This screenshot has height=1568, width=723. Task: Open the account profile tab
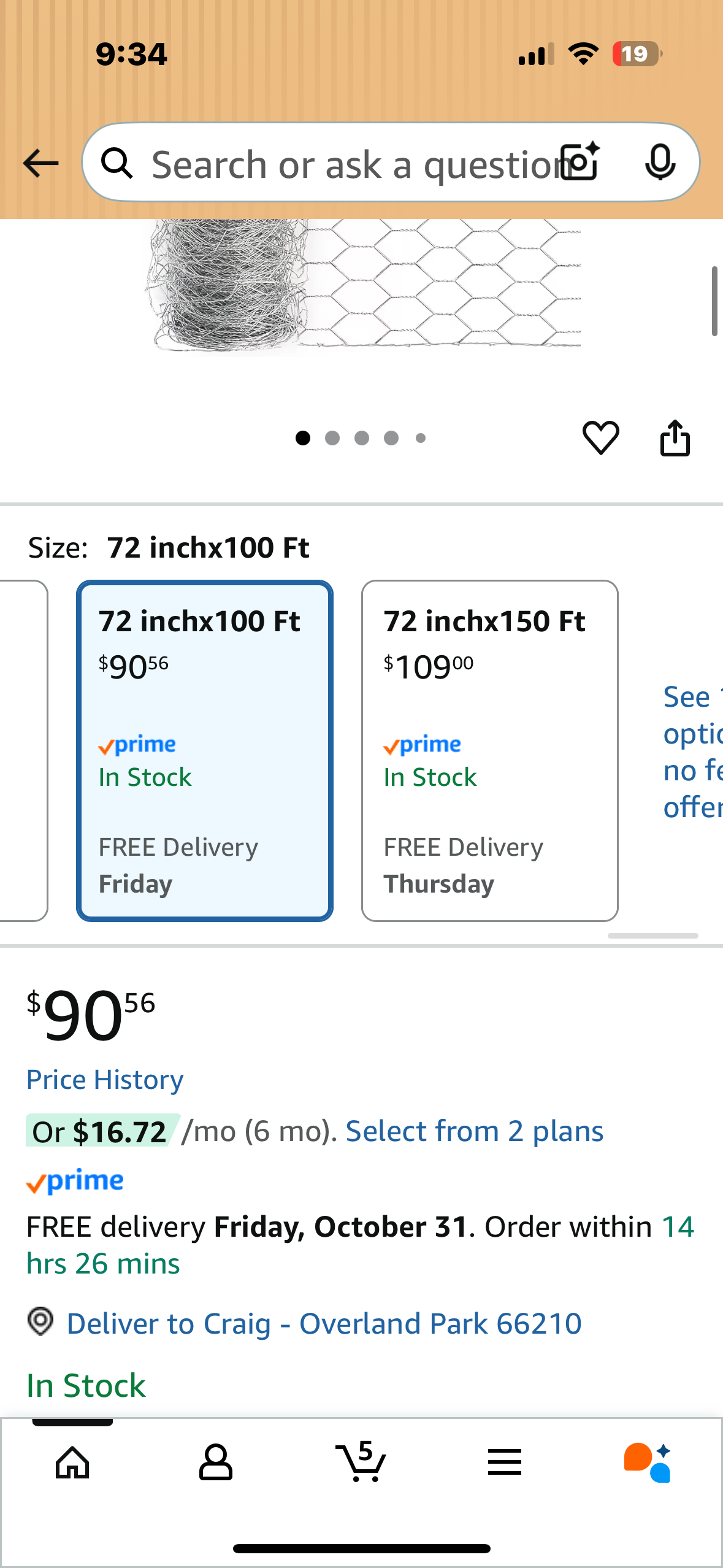[216, 1462]
